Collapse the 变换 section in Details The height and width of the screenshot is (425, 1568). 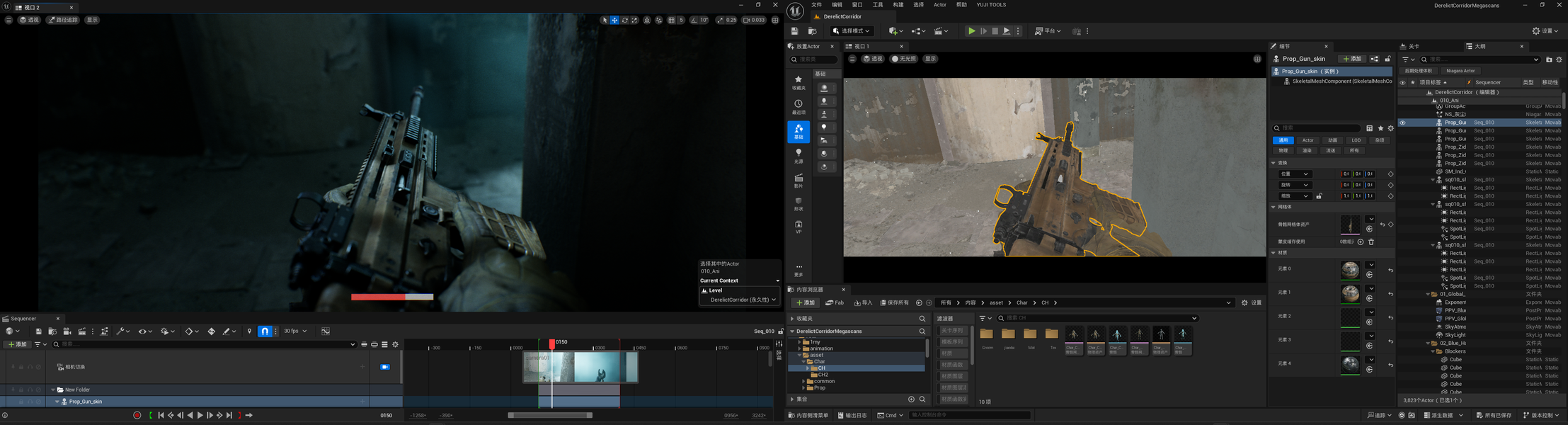coord(1274,163)
